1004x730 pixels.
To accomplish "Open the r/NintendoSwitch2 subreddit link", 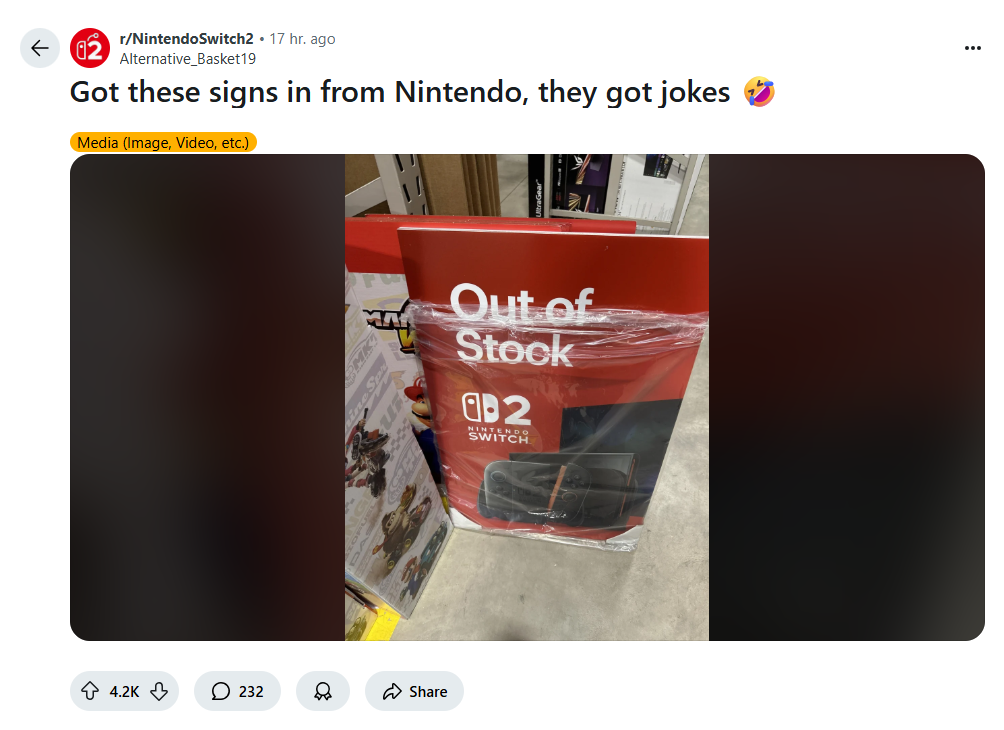I will [x=186, y=39].
